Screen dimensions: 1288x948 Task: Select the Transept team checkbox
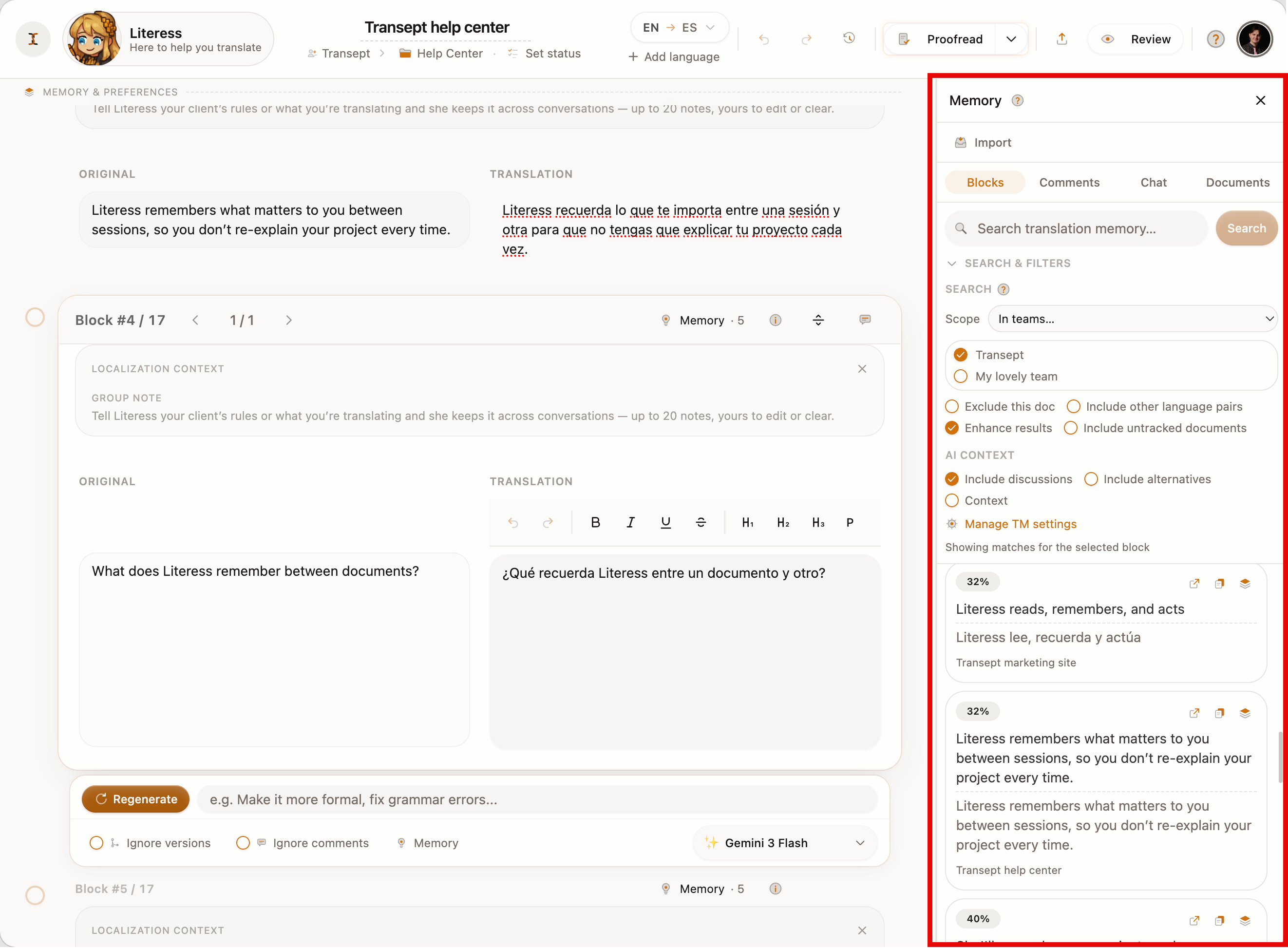click(961, 355)
